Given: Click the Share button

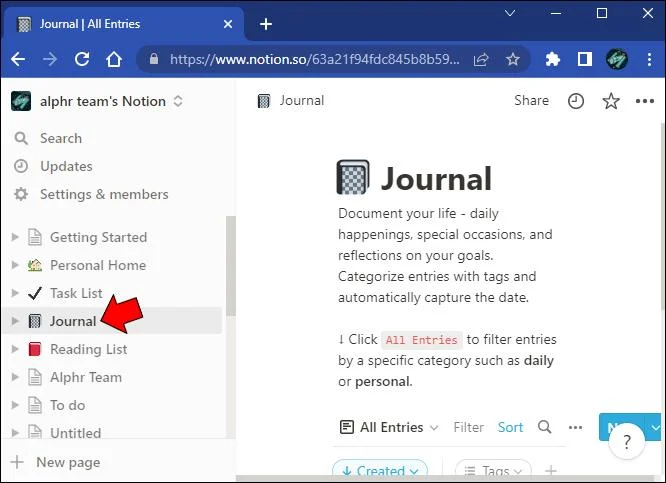Looking at the screenshot, I should pyautogui.click(x=531, y=101).
